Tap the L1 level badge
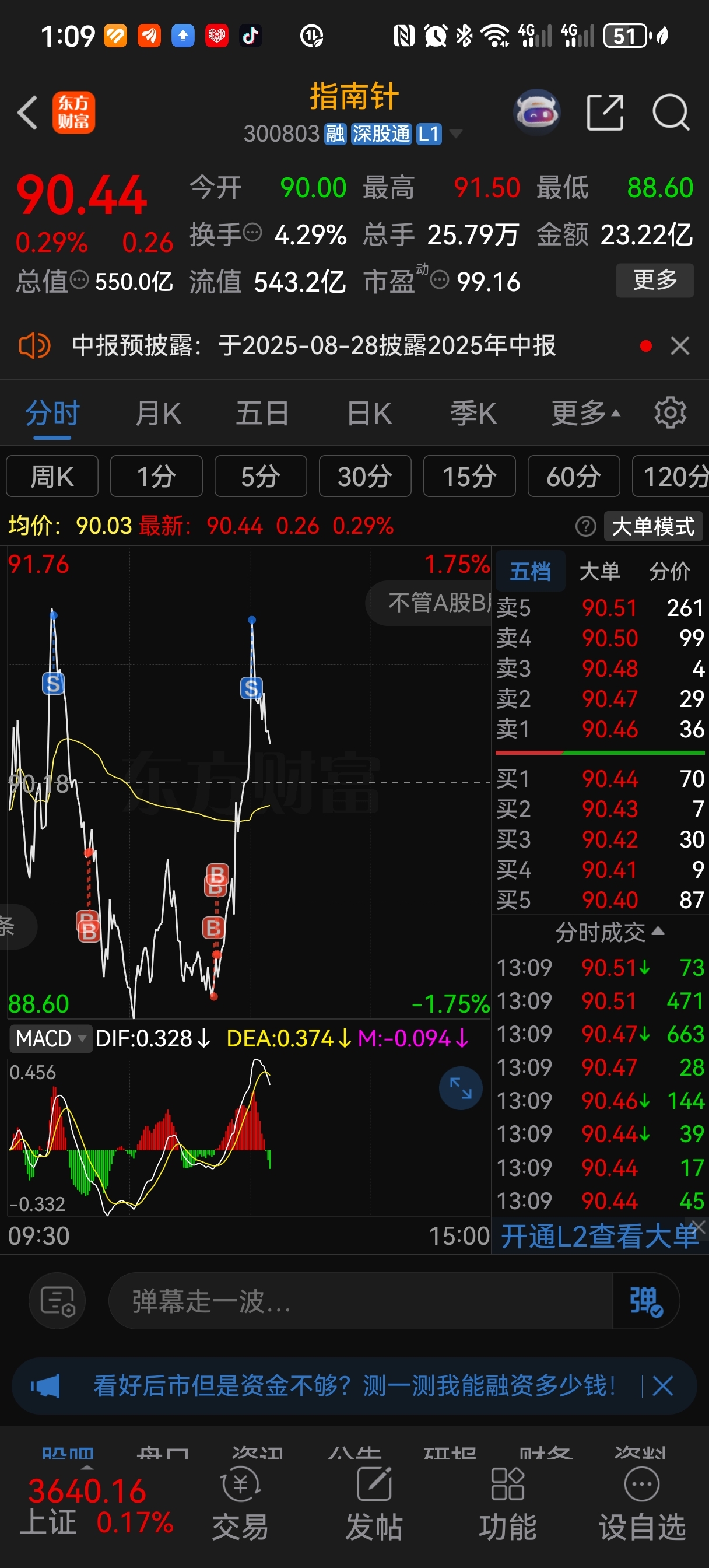709x1568 pixels. point(429,134)
